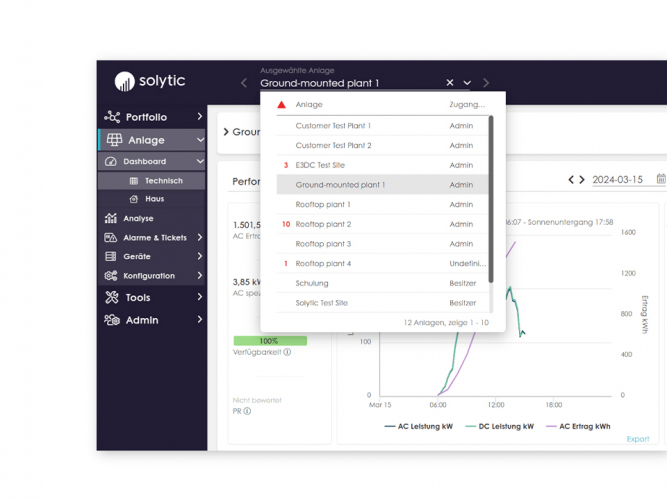Open the Technisch dashboard

(152, 181)
